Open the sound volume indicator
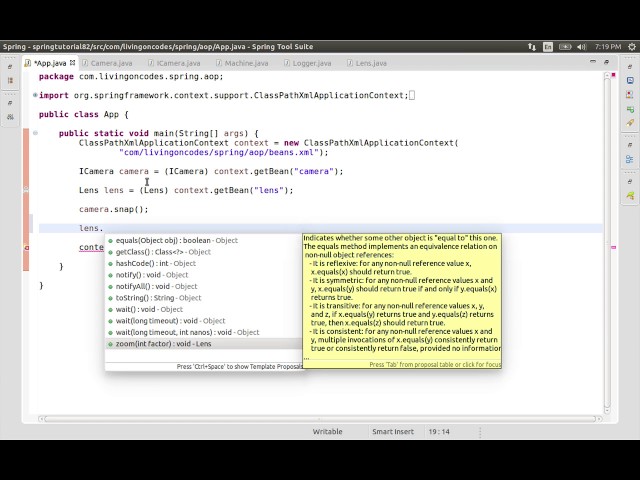The width and height of the screenshot is (640, 480). pyautogui.click(x=582, y=47)
